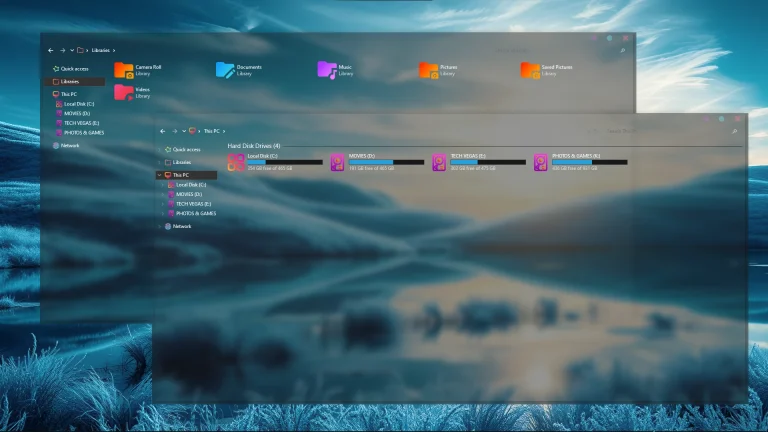768x432 pixels.
Task: Open the Camera Roll library folder
Action: 124,70
